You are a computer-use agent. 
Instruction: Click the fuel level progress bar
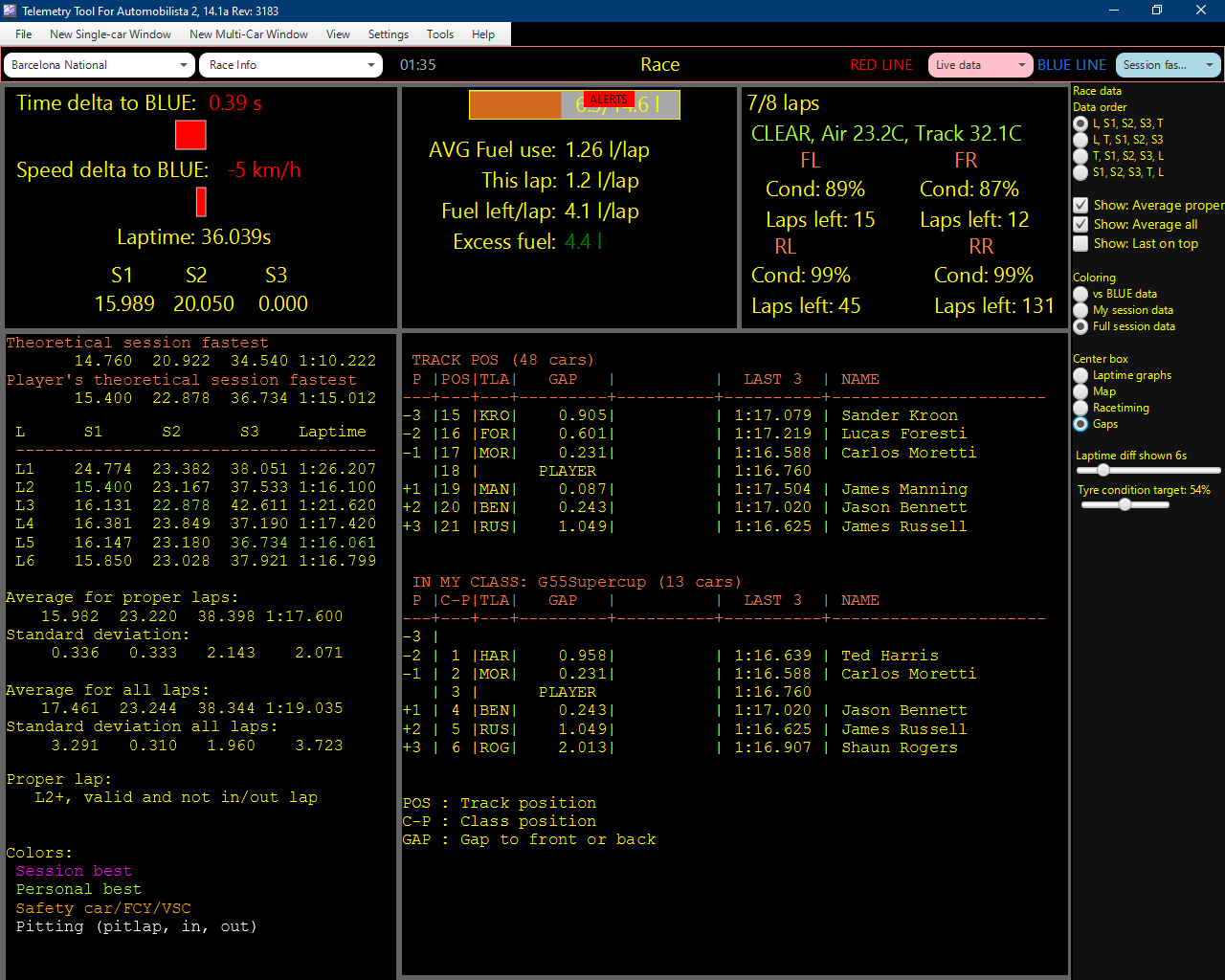pos(574,105)
